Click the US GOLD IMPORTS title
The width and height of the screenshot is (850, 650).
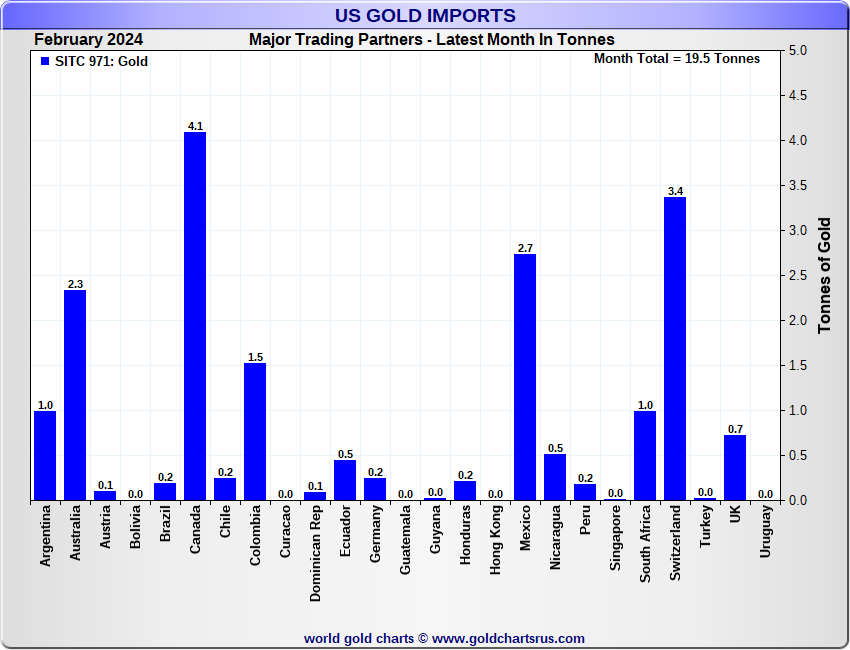coord(425,16)
